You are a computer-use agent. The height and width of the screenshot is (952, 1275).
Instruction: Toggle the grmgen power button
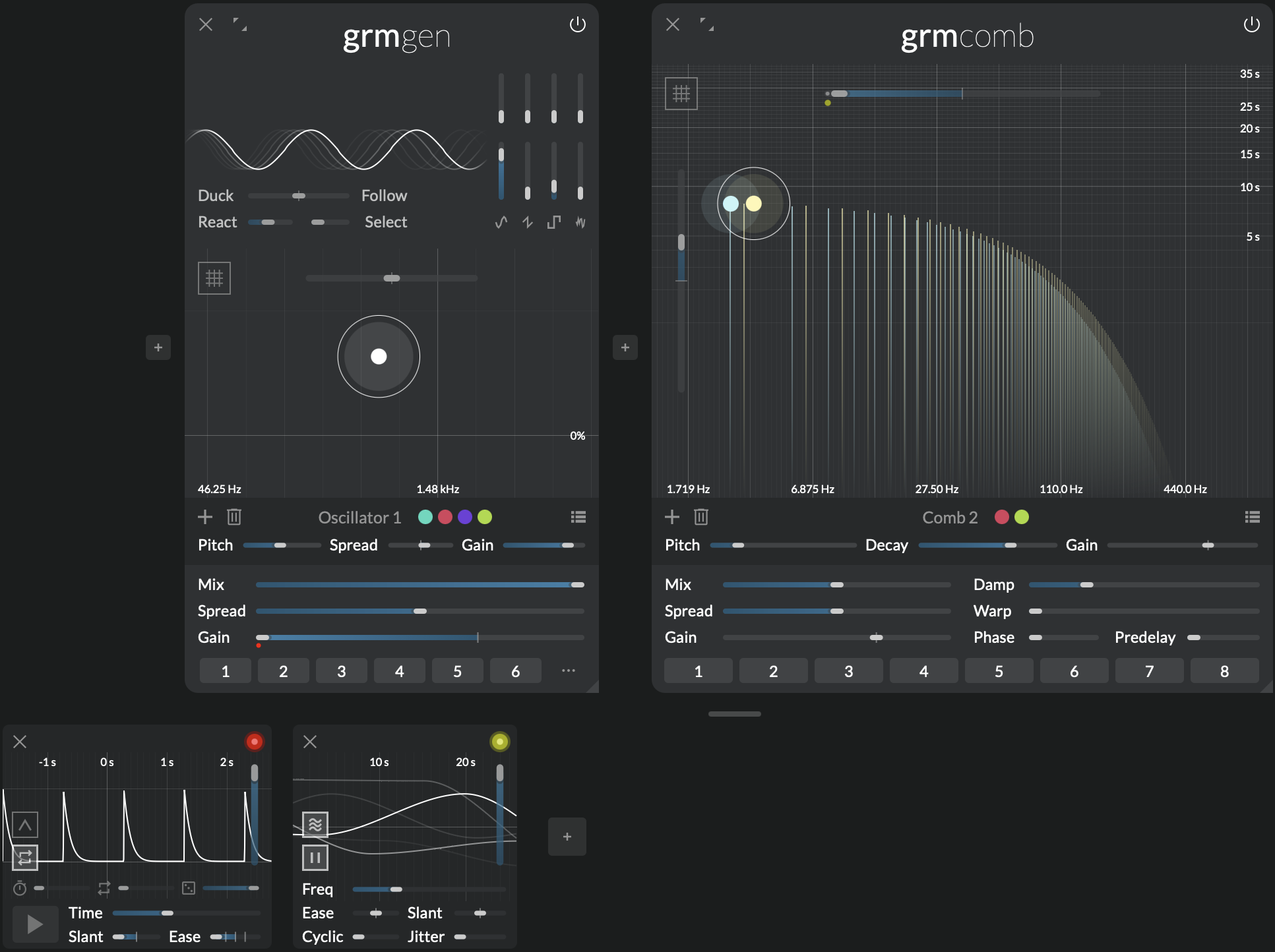click(577, 24)
